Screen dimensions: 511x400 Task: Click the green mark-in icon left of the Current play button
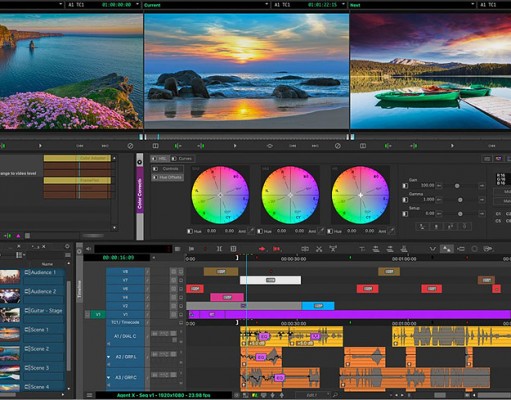pos(178,146)
